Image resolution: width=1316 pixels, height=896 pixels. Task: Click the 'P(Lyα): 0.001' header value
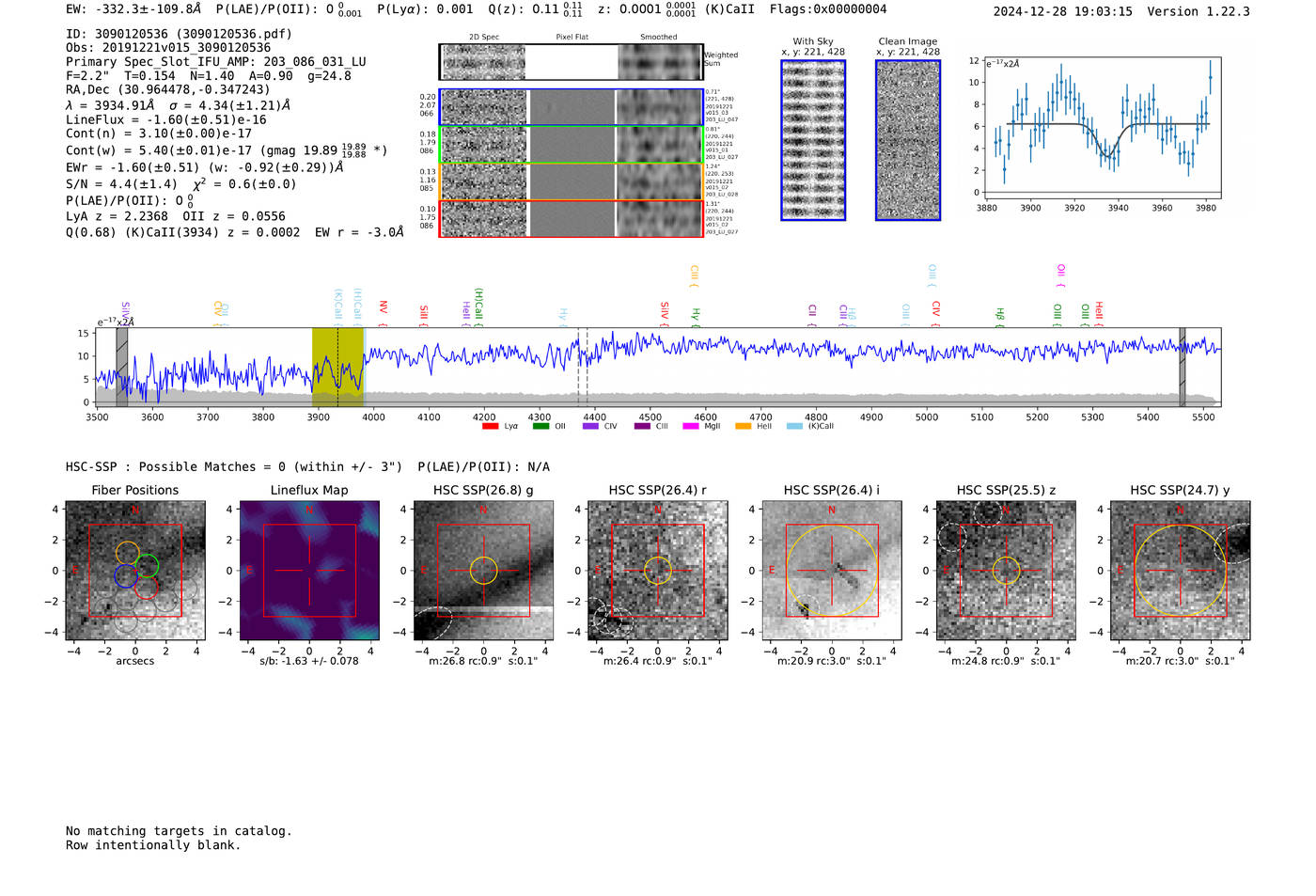click(x=425, y=9)
